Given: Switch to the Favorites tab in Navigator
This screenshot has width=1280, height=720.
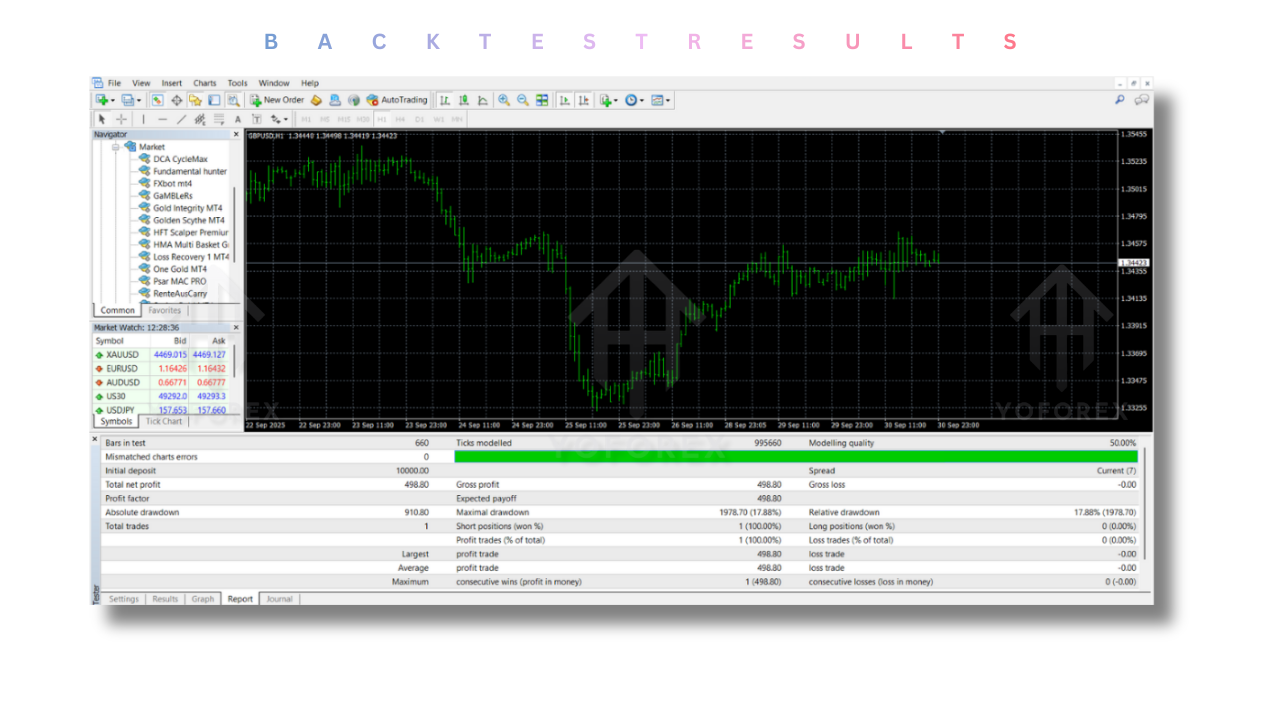Looking at the screenshot, I should coord(165,310).
